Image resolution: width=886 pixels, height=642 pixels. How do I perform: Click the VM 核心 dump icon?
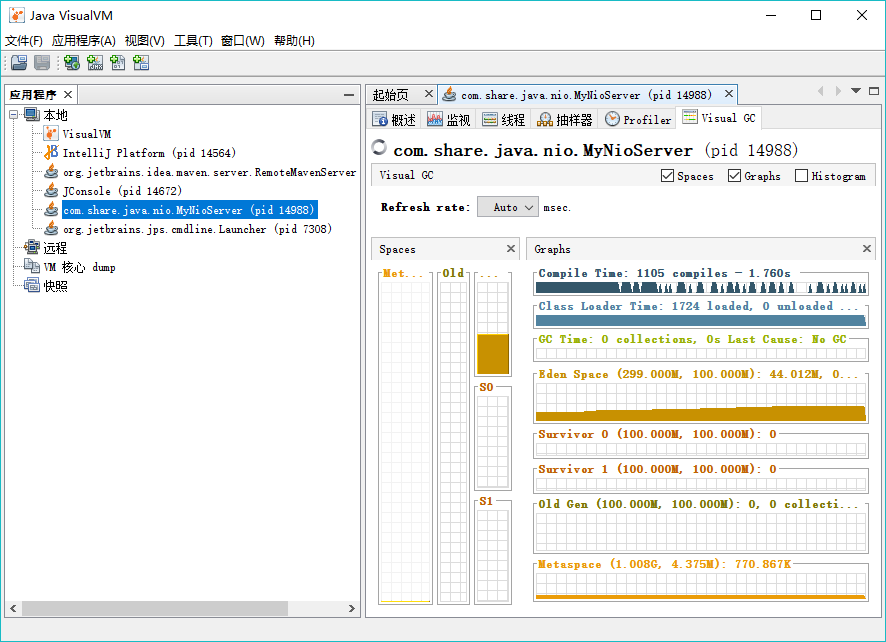32,266
